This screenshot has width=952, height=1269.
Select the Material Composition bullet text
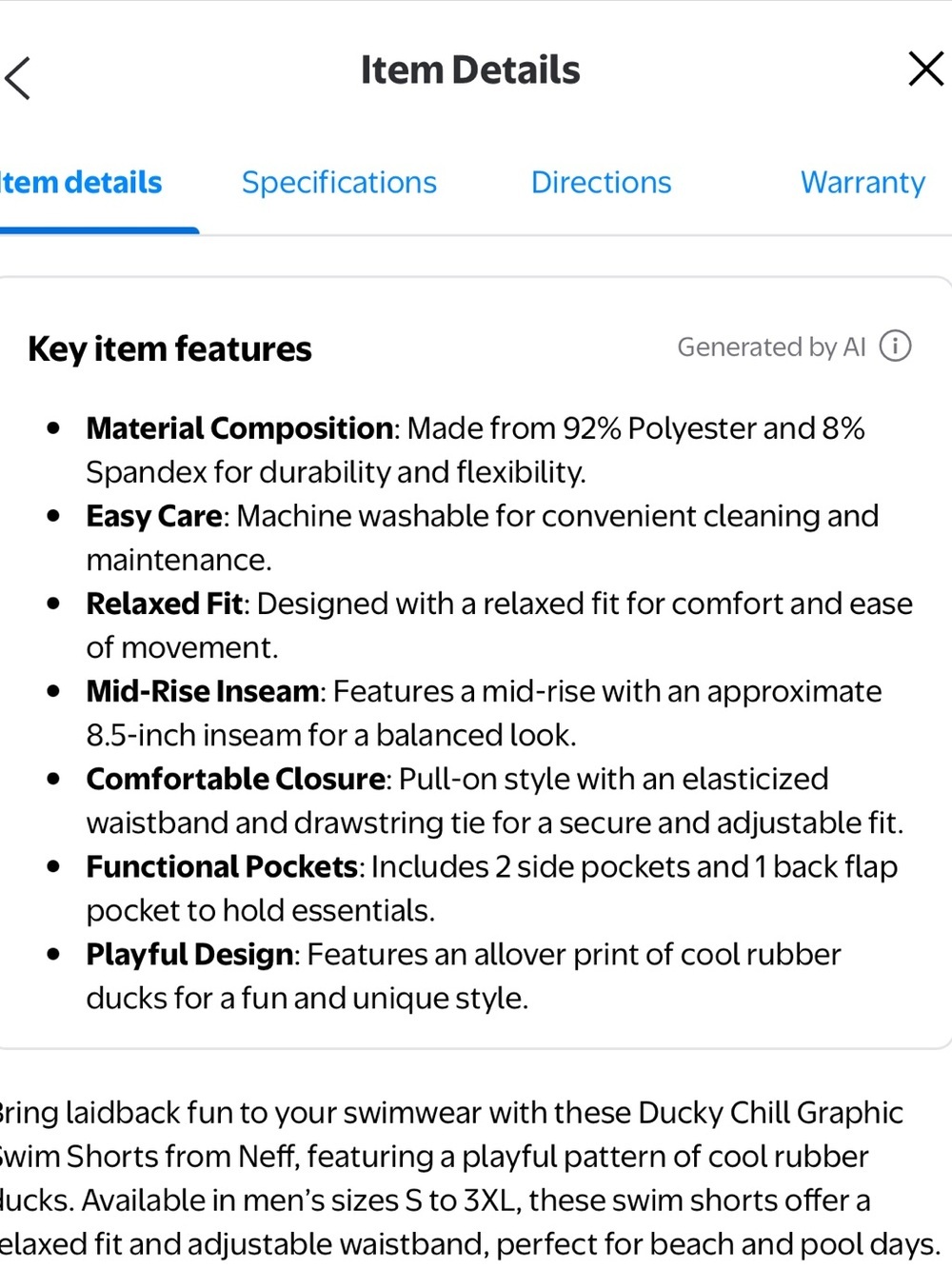tap(475, 449)
